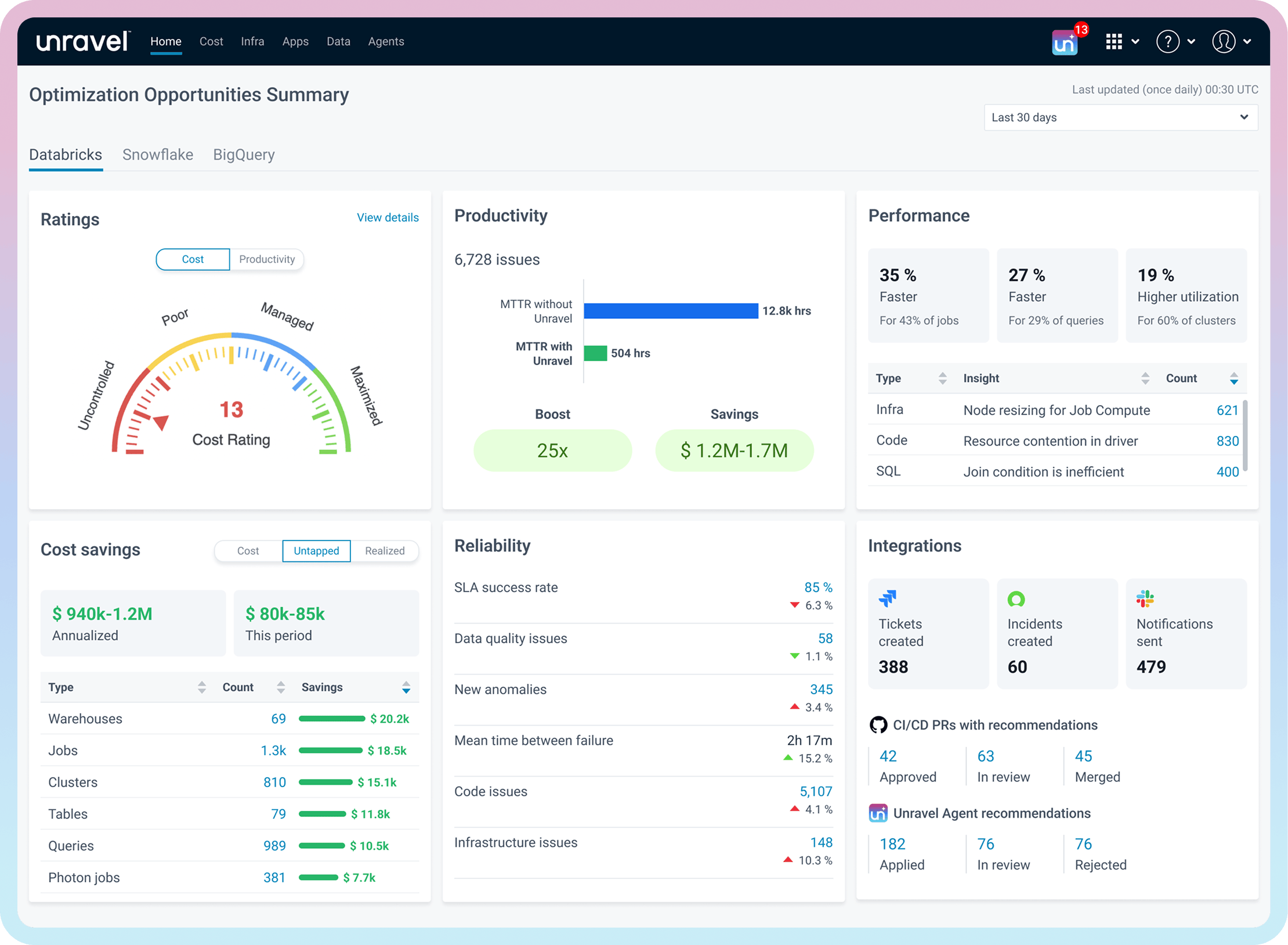
Task: Sort Cost savings table by Count
Action: point(281,687)
